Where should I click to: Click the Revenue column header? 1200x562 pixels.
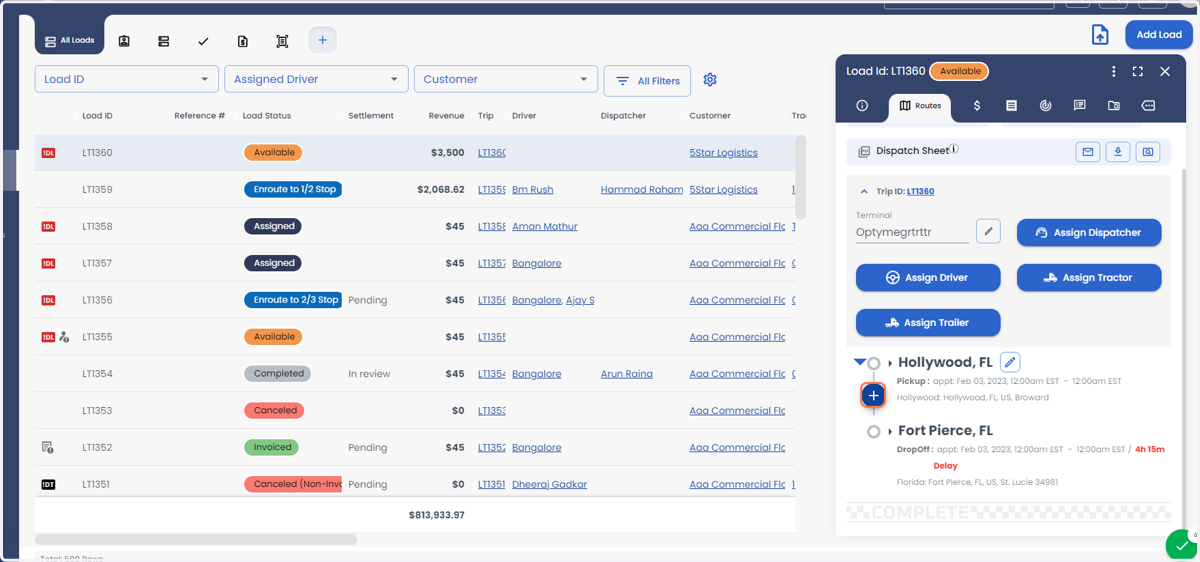pos(446,116)
